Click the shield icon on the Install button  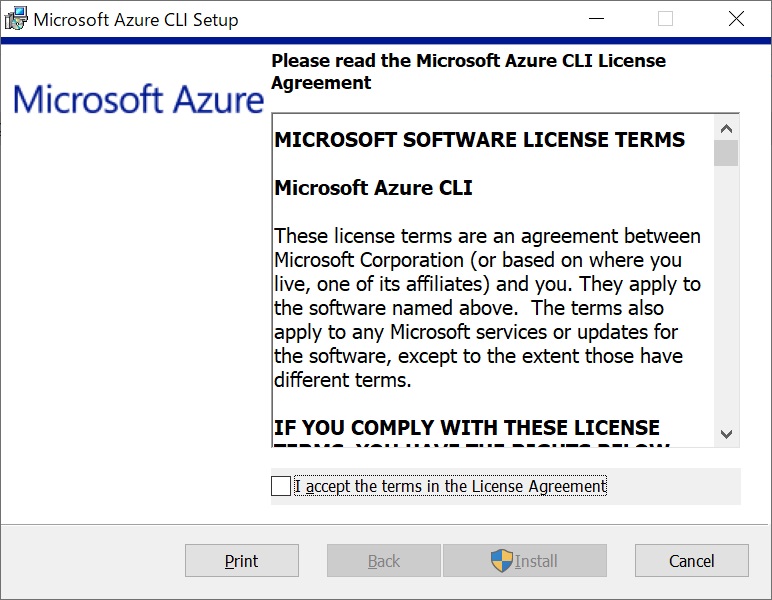502,561
